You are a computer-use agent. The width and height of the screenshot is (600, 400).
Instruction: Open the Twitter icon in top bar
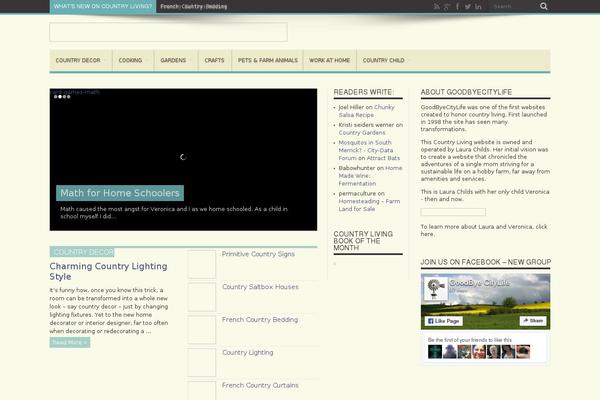[x=468, y=7]
